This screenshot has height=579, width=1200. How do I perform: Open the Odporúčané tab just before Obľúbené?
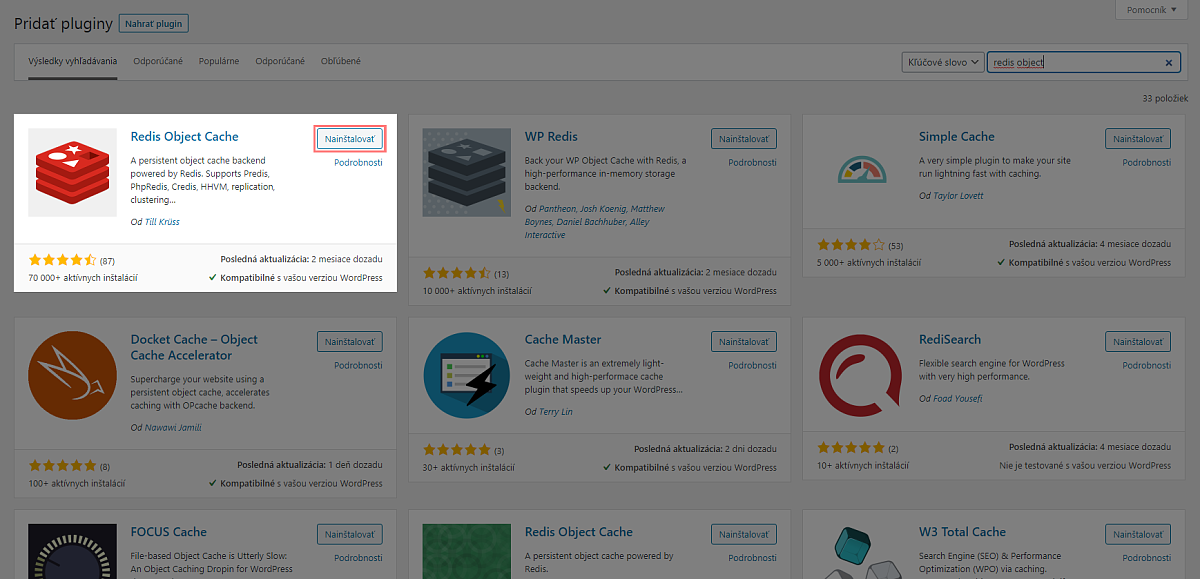pos(280,61)
